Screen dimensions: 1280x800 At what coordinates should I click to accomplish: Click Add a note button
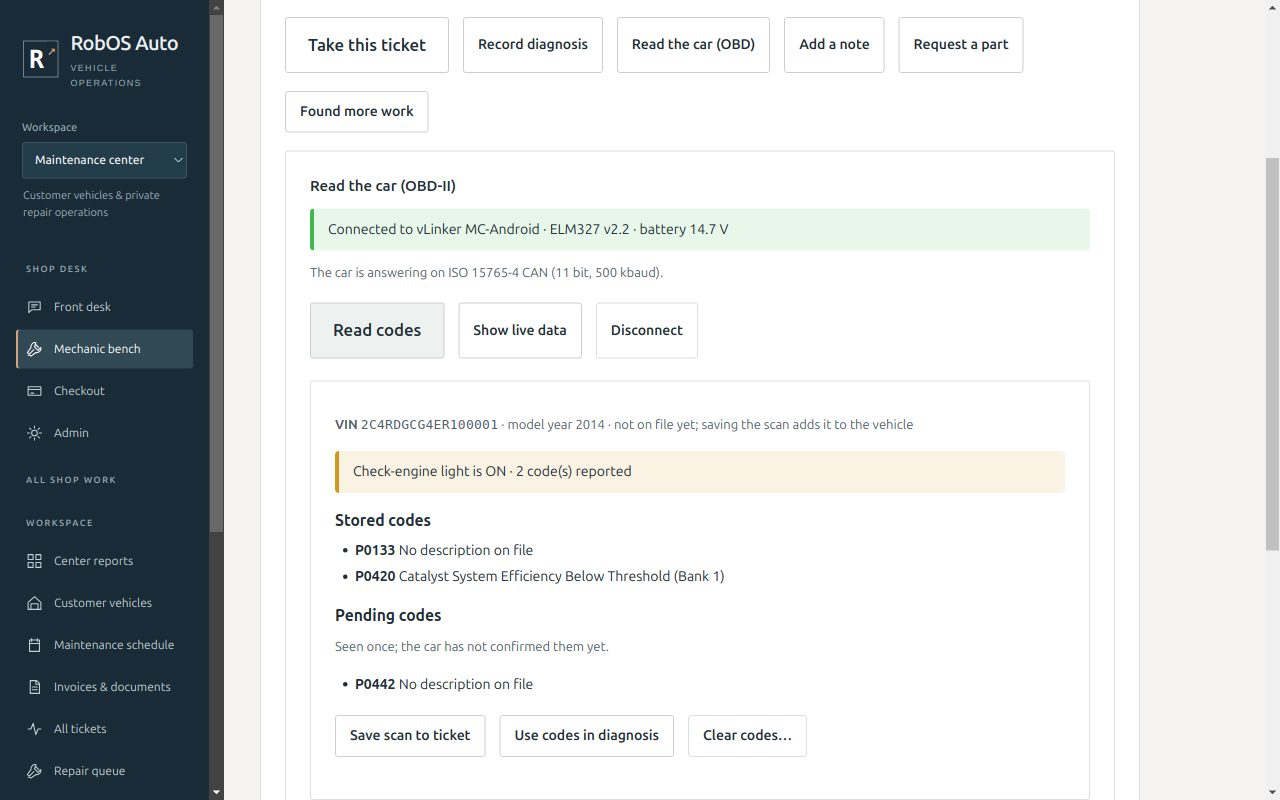pyautogui.click(x=834, y=45)
